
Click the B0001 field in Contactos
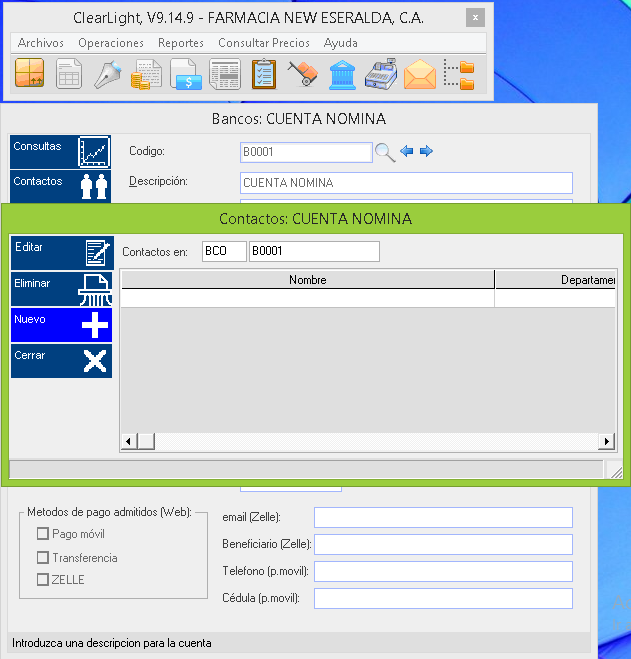coord(314,251)
